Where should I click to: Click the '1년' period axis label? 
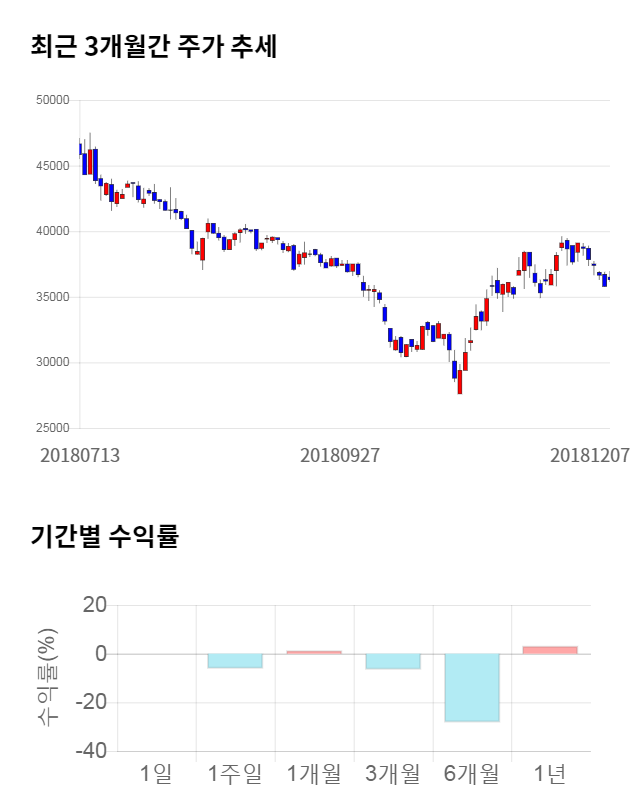[x=550, y=773]
